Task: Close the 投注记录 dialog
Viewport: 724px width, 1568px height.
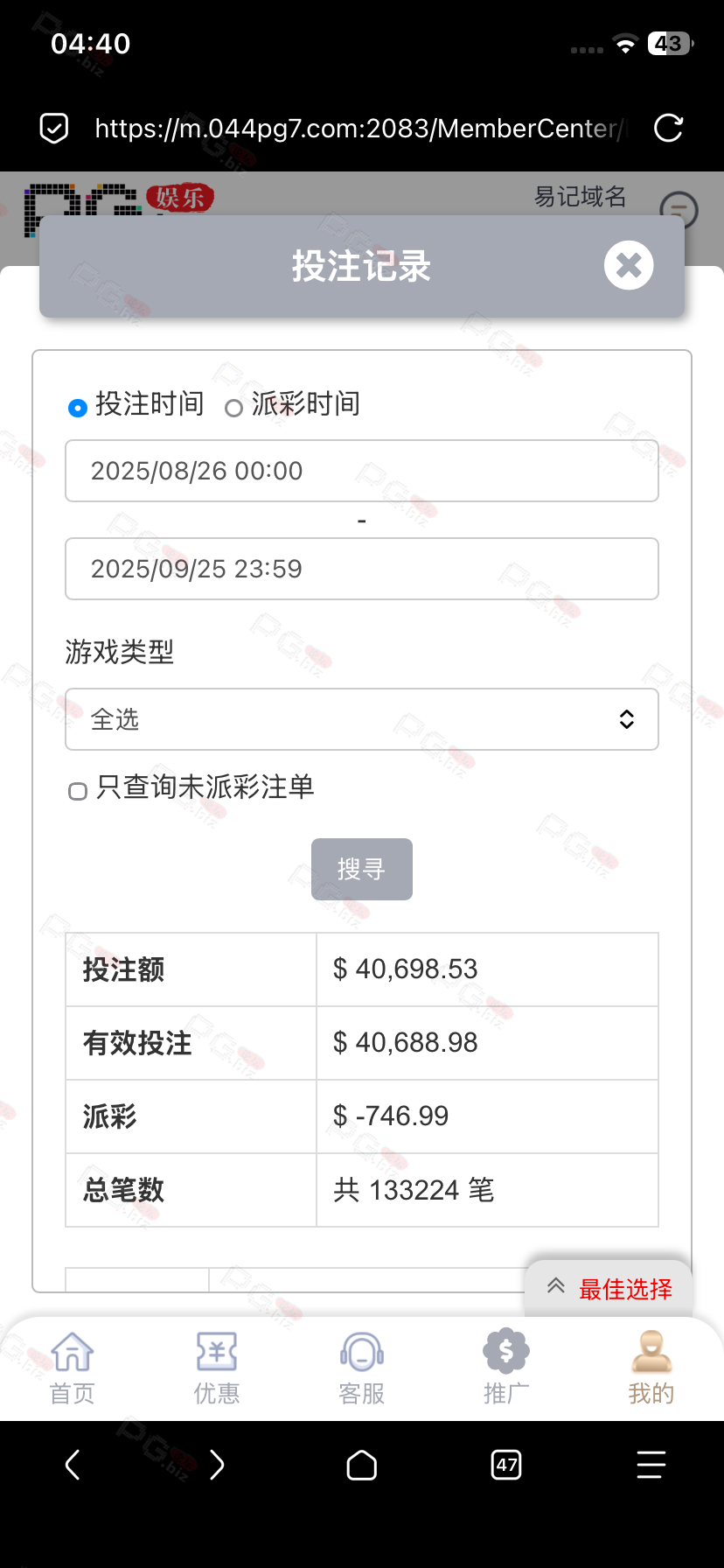Action: pyautogui.click(x=628, y=265)
